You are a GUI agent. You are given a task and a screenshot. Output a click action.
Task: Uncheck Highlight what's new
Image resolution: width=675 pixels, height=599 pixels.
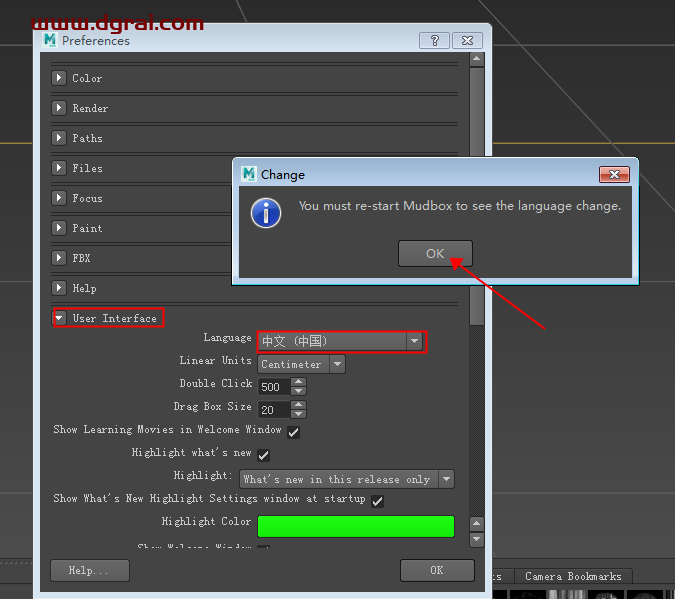tap(263, 455)
